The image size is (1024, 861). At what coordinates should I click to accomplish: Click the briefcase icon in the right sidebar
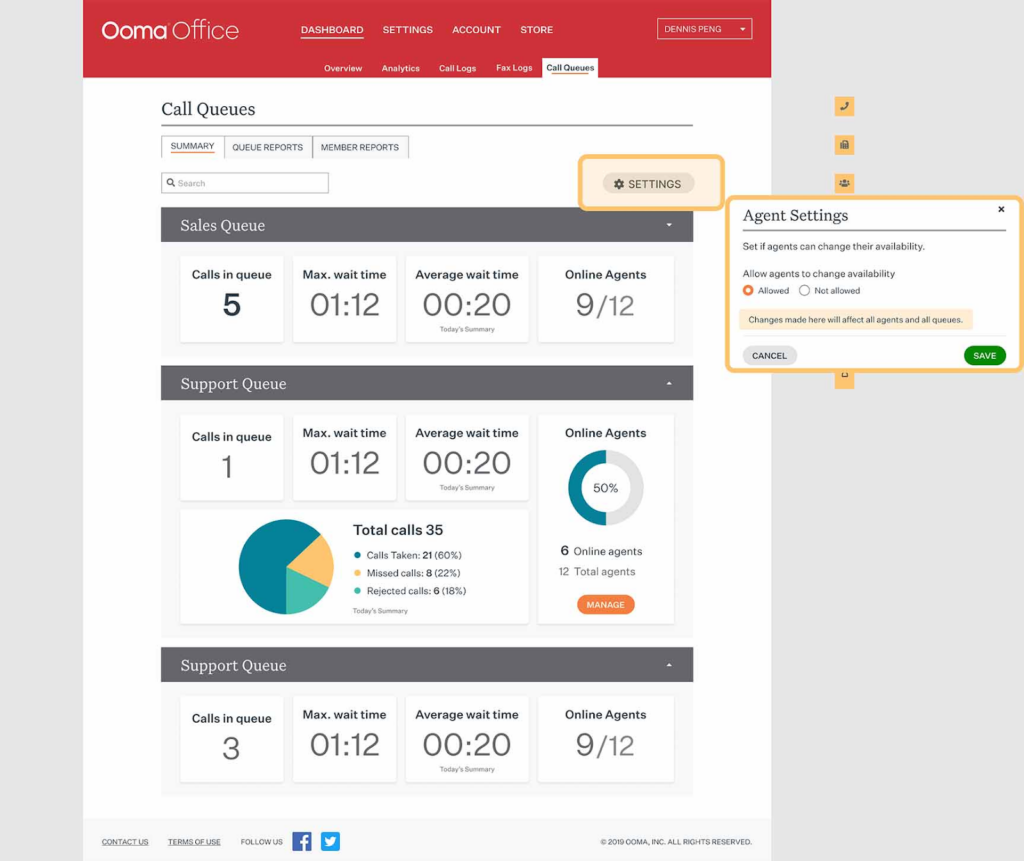click(x=843, y=145)
